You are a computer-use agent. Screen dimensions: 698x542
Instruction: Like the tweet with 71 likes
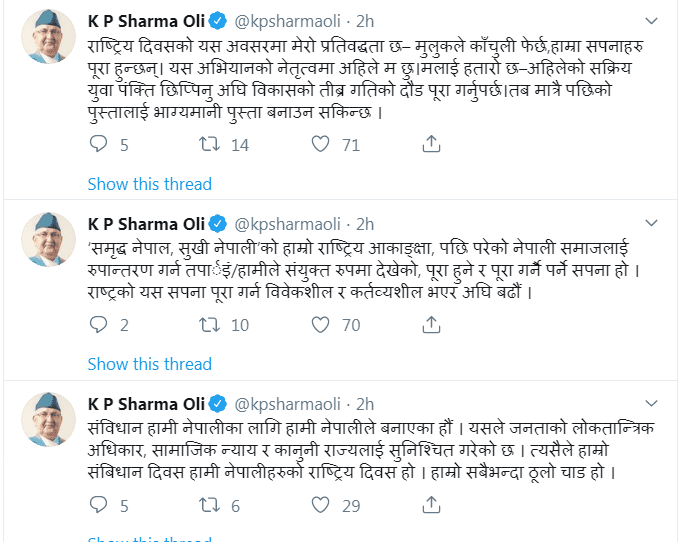point(320,145)
